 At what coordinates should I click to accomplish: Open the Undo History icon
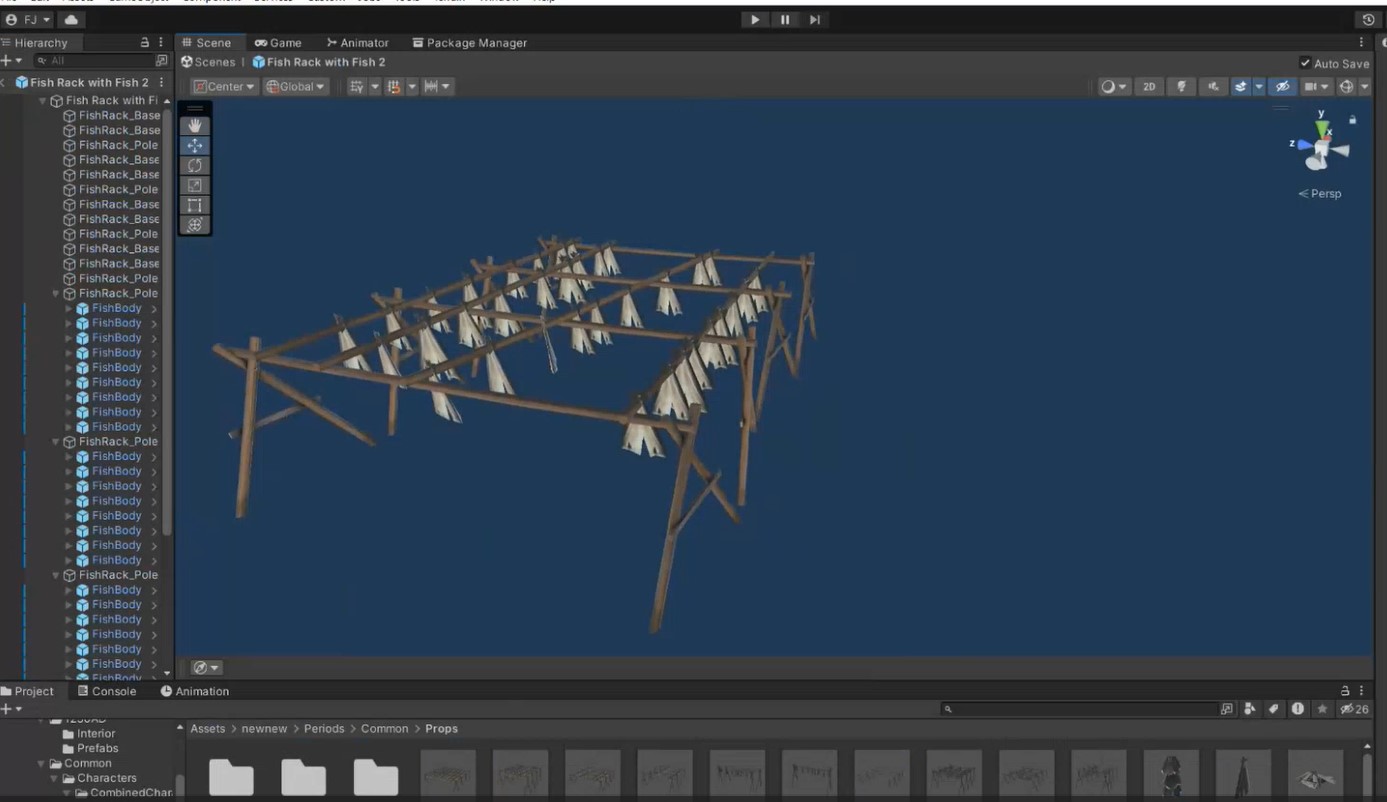[1369, 20]
